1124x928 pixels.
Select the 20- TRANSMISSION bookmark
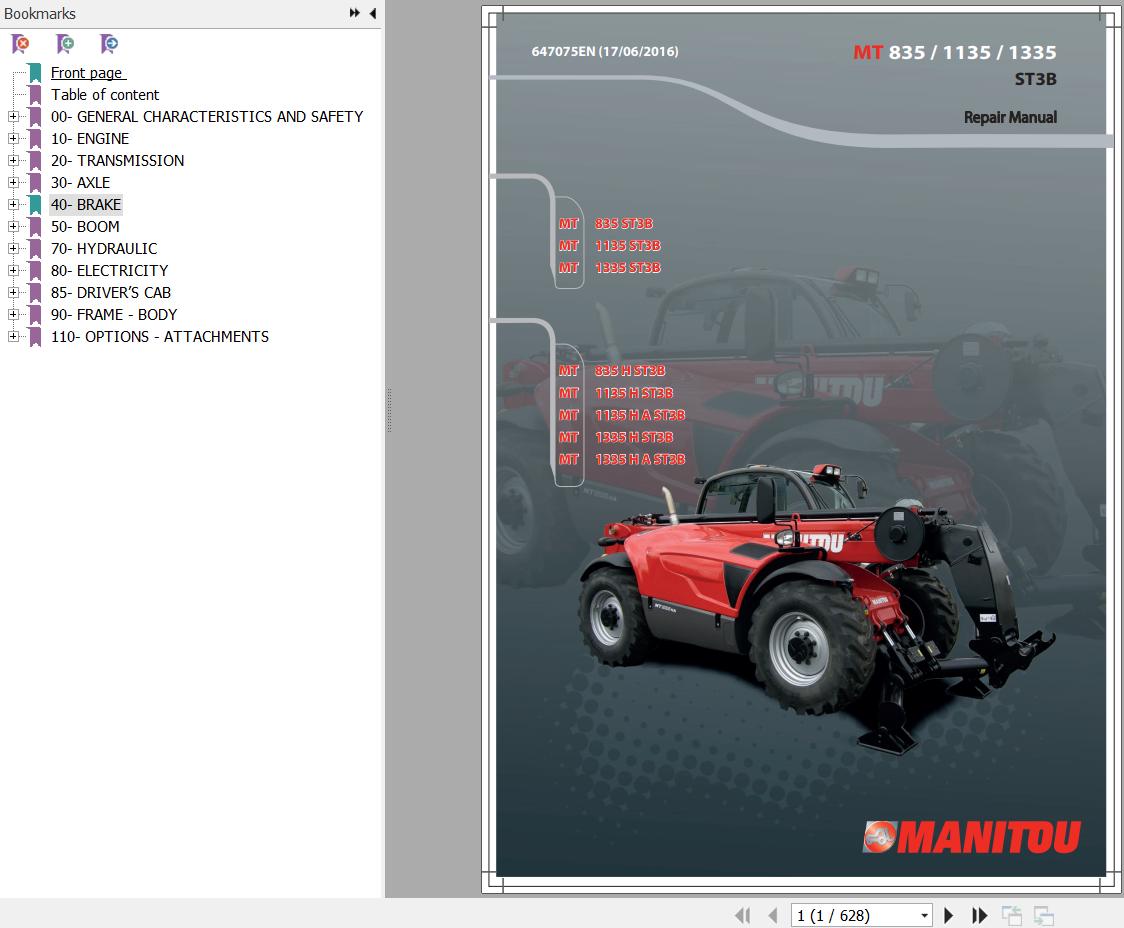click(117, 161)
